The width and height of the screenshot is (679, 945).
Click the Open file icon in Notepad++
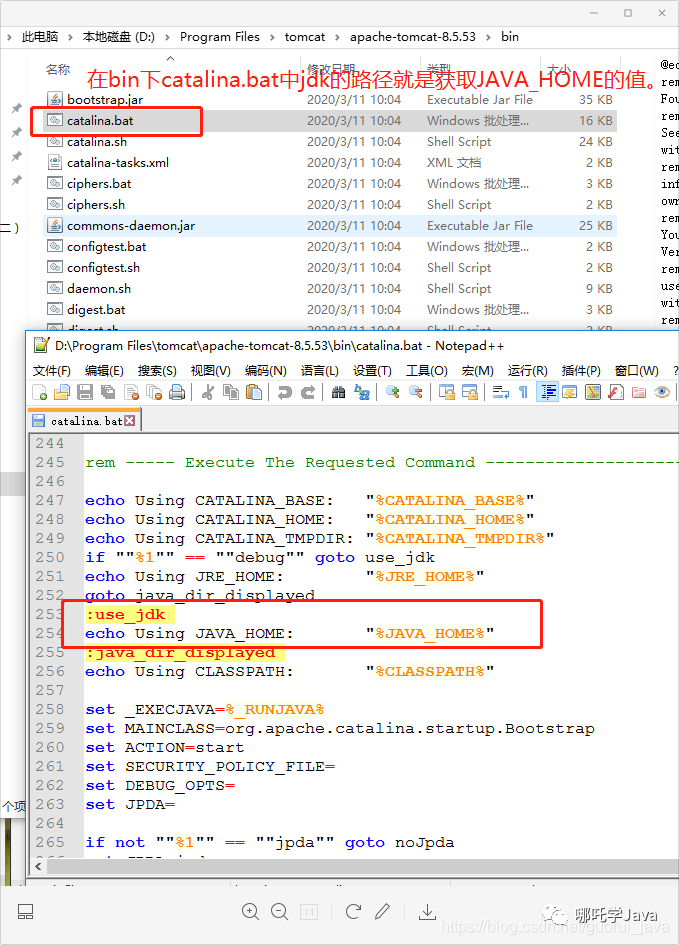pyautogui.click(x=62, y=392)
